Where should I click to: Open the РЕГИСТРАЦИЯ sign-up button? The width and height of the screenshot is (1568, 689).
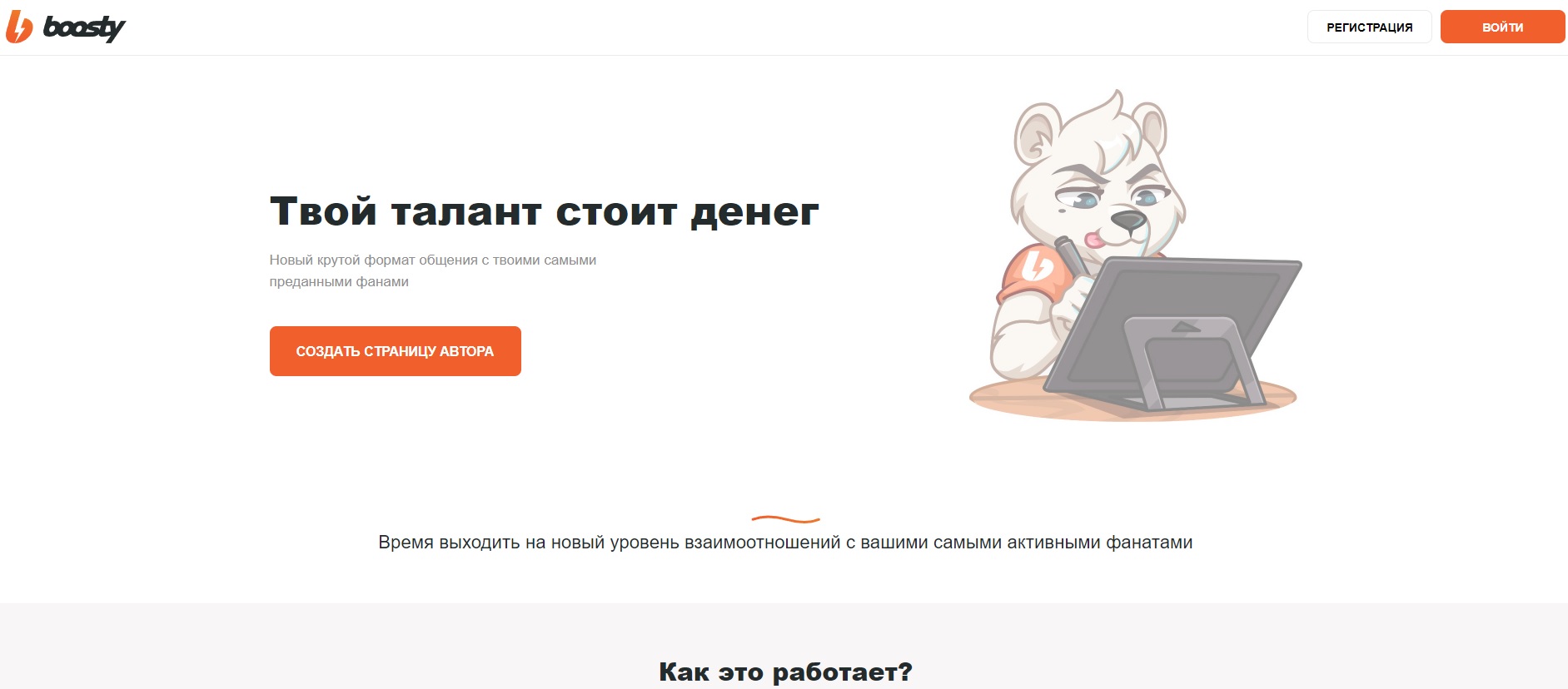1369,27
